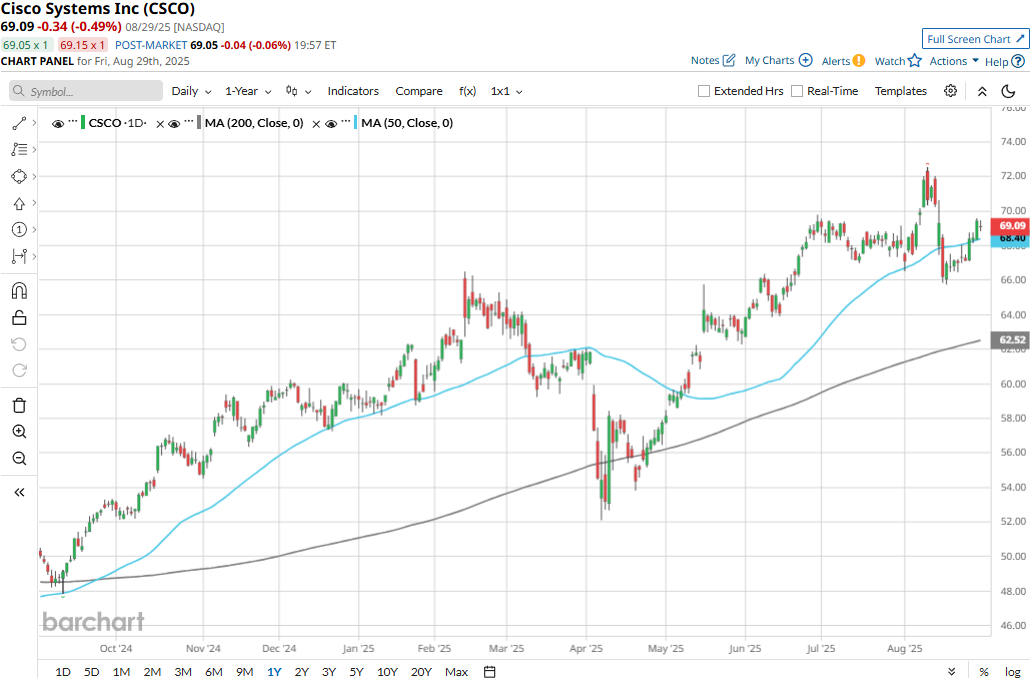
Task: Enable Extended Hrs checkbox
Action: point(704,91)
